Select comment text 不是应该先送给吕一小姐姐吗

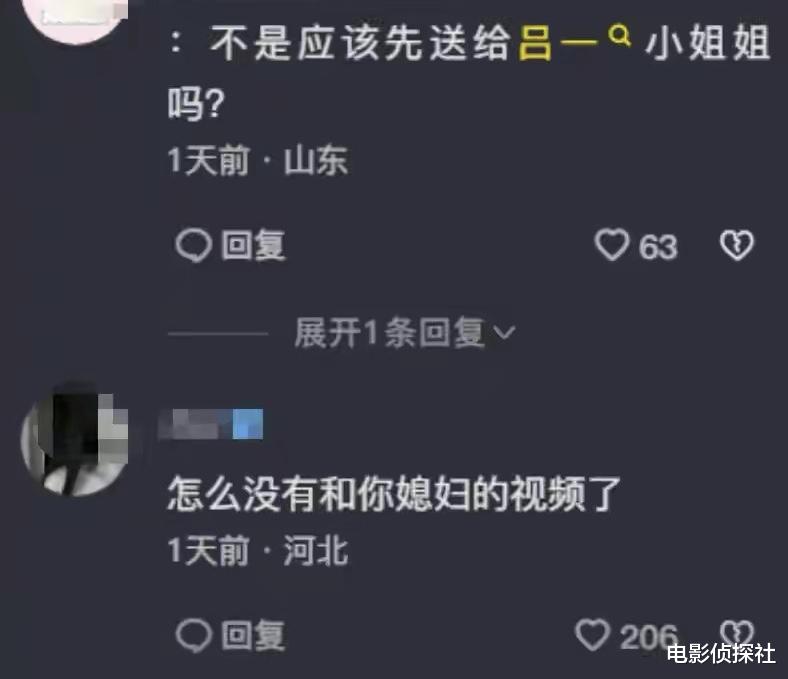[x=468, y=71]
